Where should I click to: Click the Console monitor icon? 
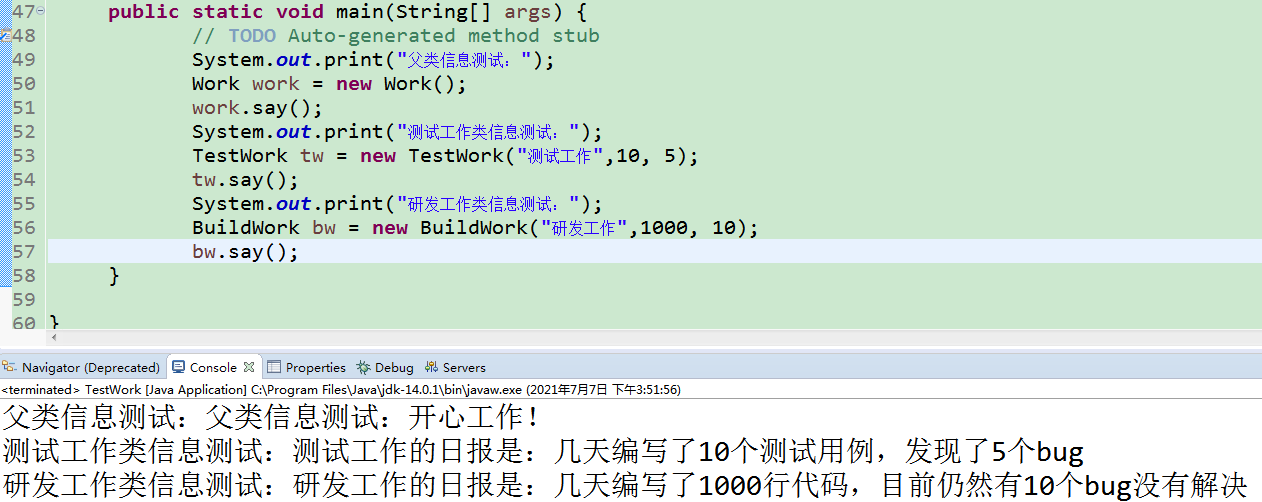(x=178, y=367)
